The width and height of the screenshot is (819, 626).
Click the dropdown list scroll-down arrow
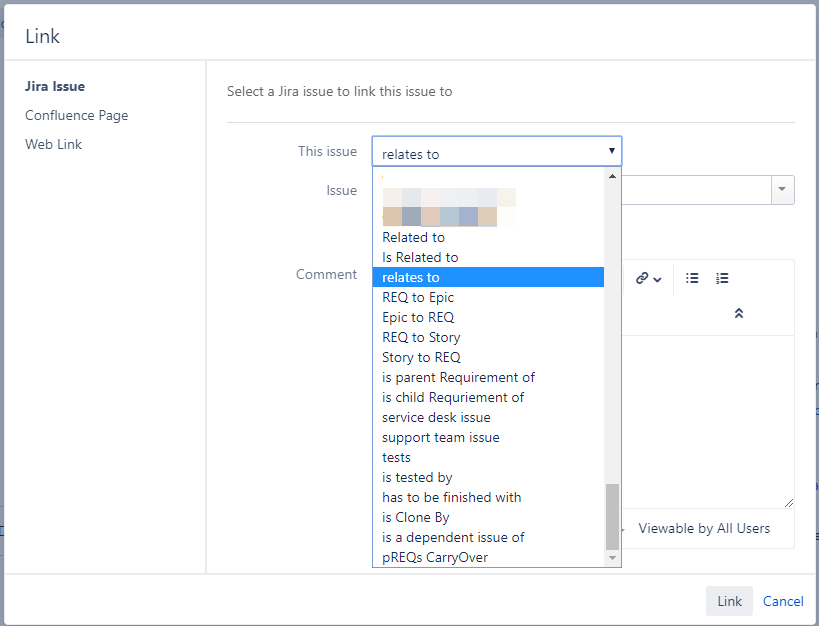(x=612, y=558)
